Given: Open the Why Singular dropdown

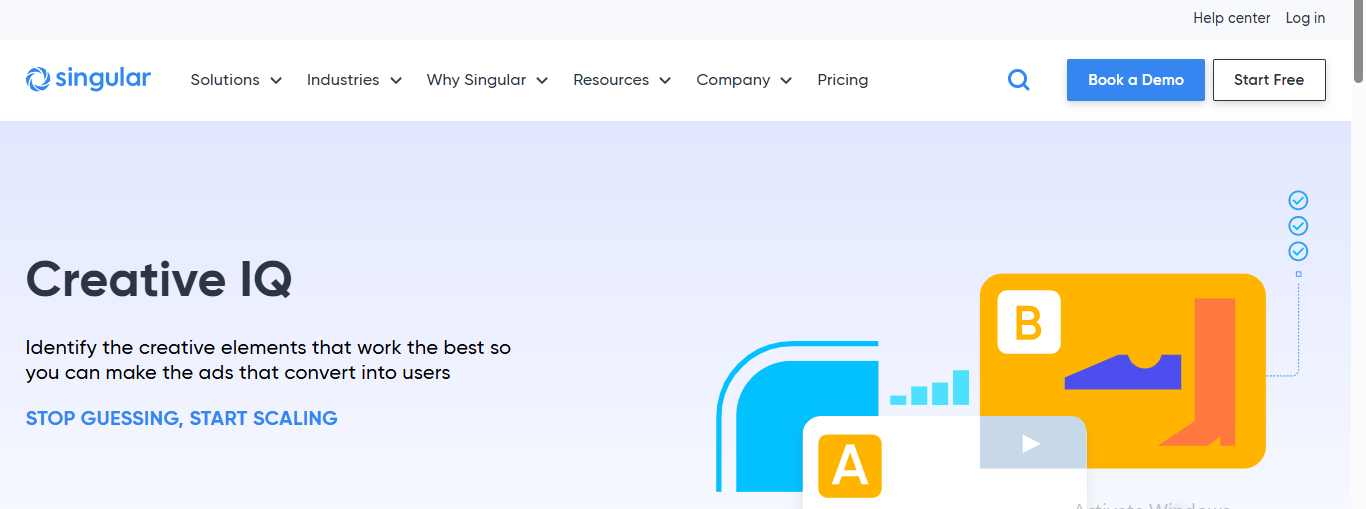Looking at the screenshot, I should (487, 80).
